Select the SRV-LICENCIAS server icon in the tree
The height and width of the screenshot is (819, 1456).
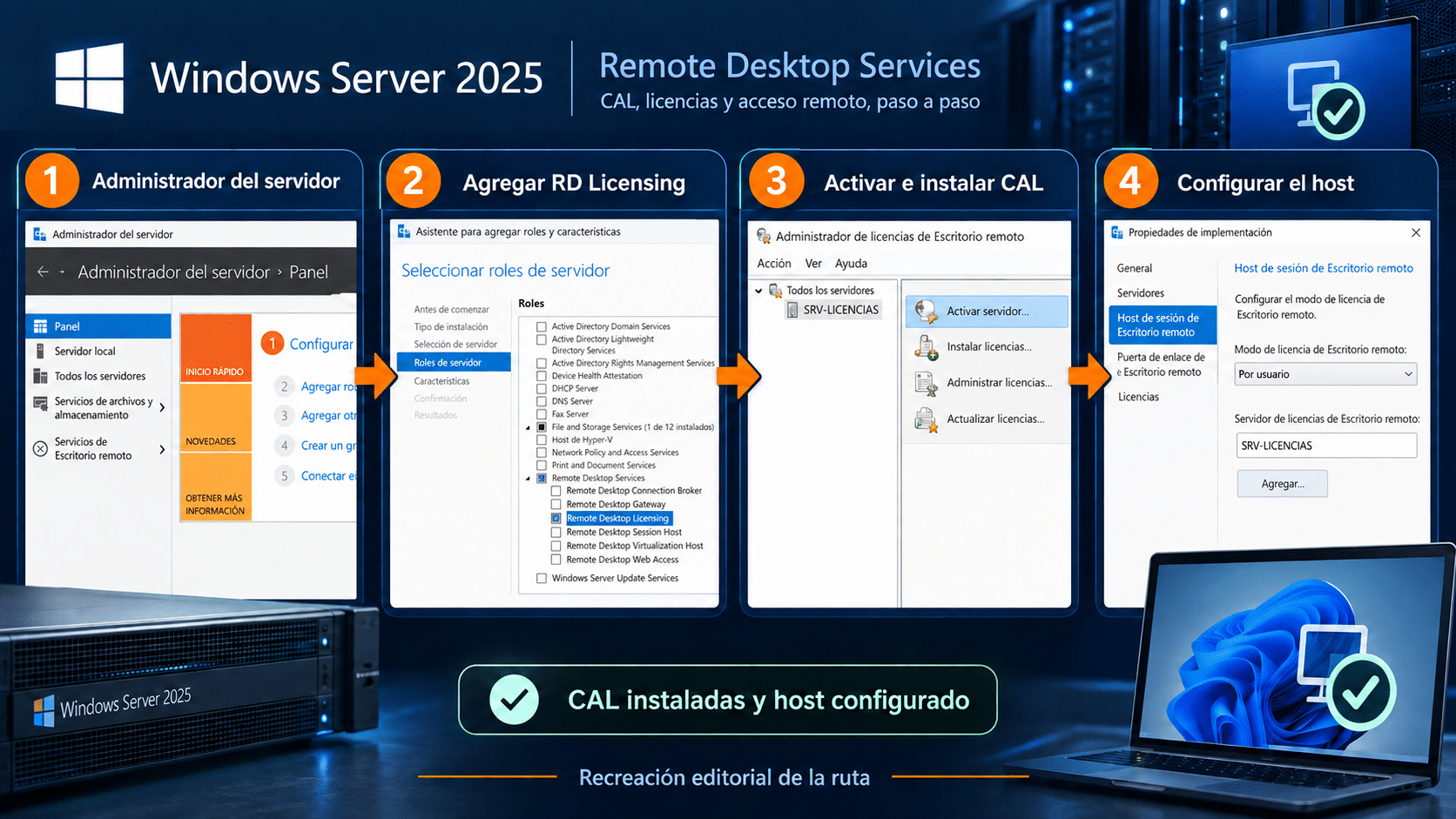point(792,310)
